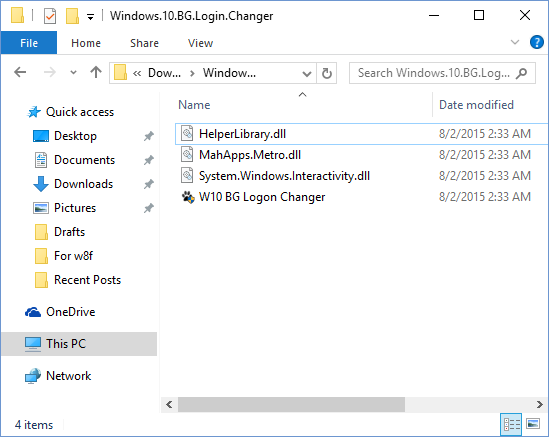Click the Back navigation arrow
Screen dimensions: 550x437
[20, 73]
